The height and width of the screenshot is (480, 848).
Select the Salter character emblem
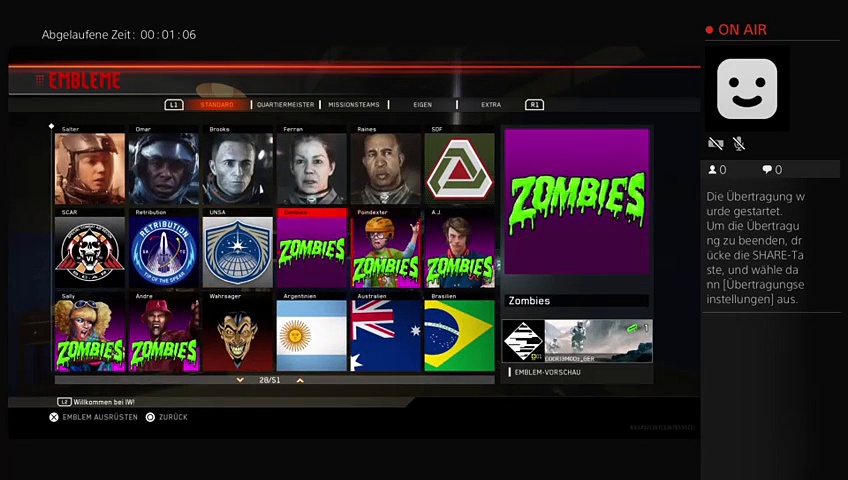90,169
